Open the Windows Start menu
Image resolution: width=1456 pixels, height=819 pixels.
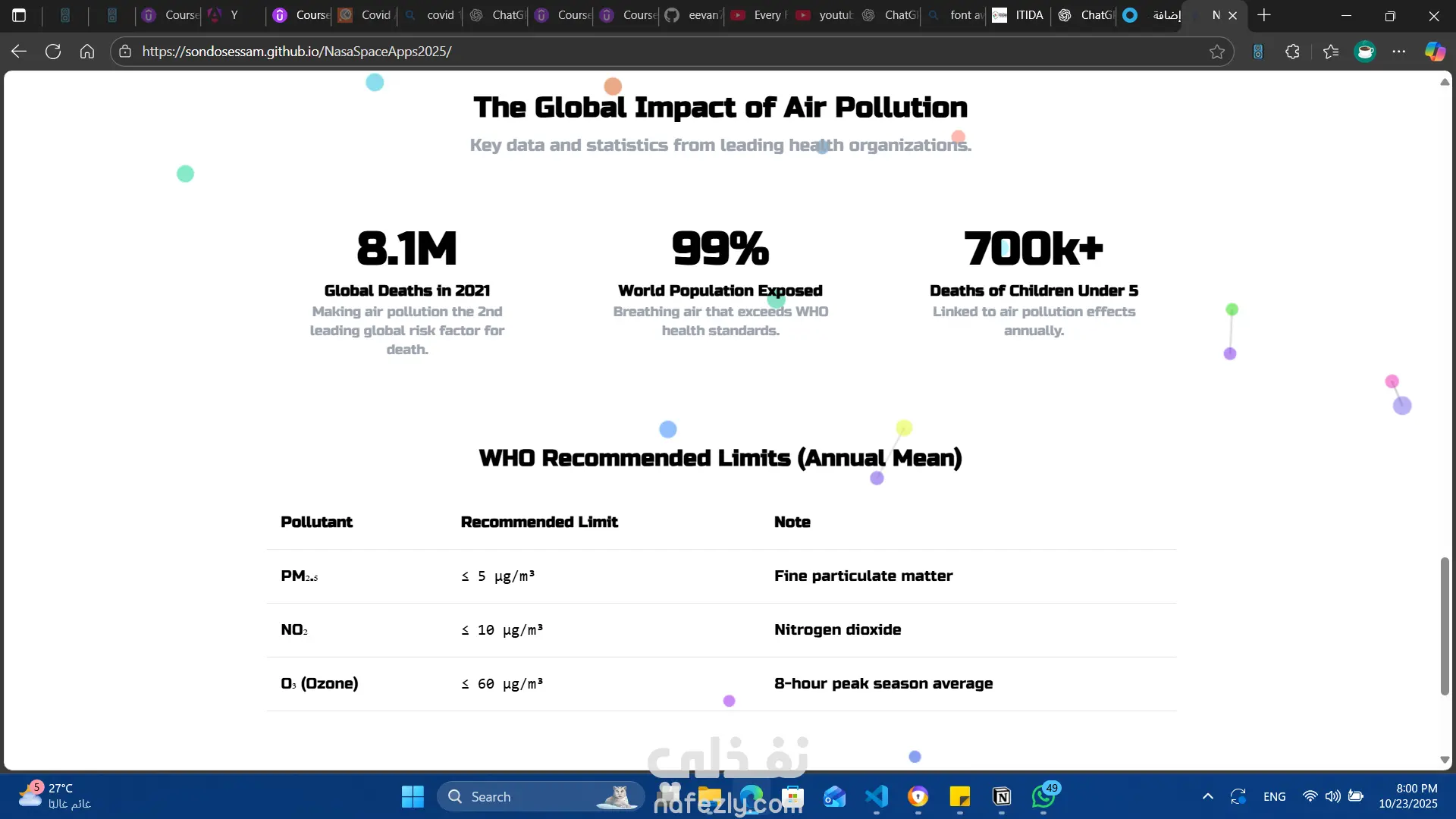[413, 796]
